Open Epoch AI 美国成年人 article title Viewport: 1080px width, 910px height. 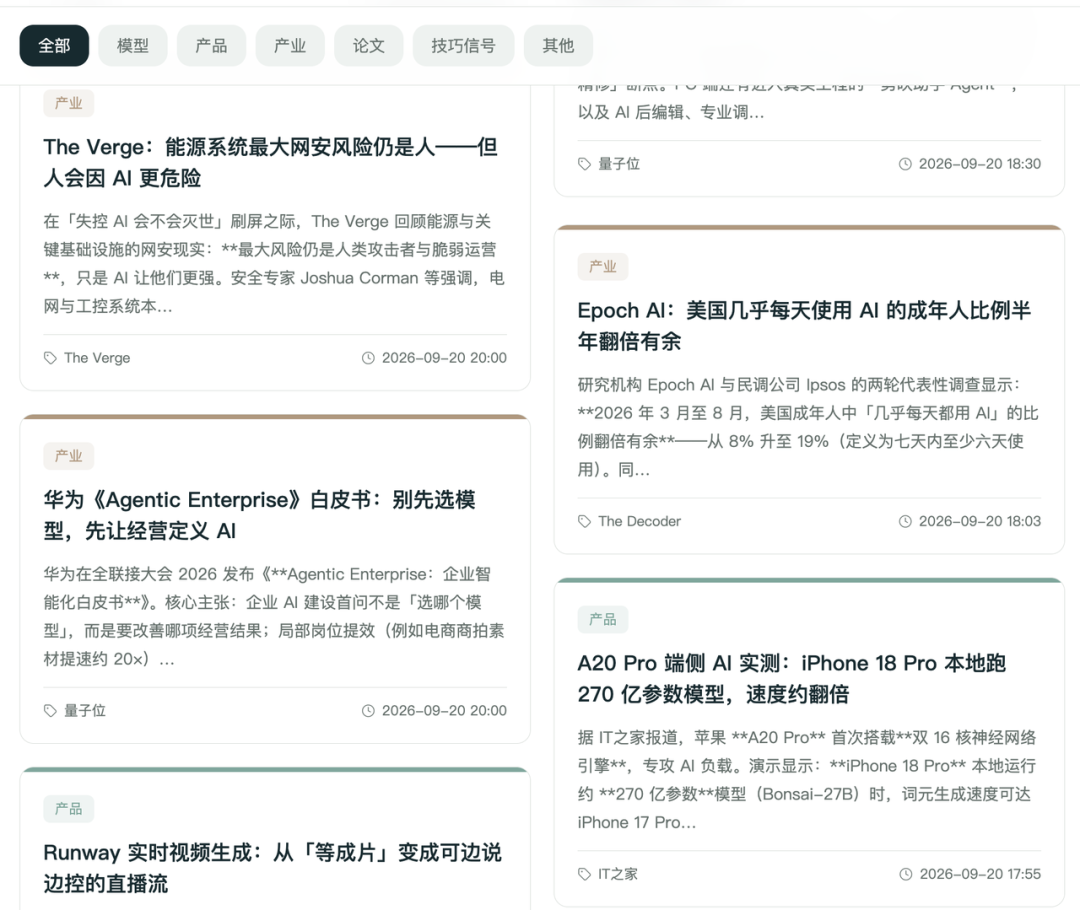[804, 325]
